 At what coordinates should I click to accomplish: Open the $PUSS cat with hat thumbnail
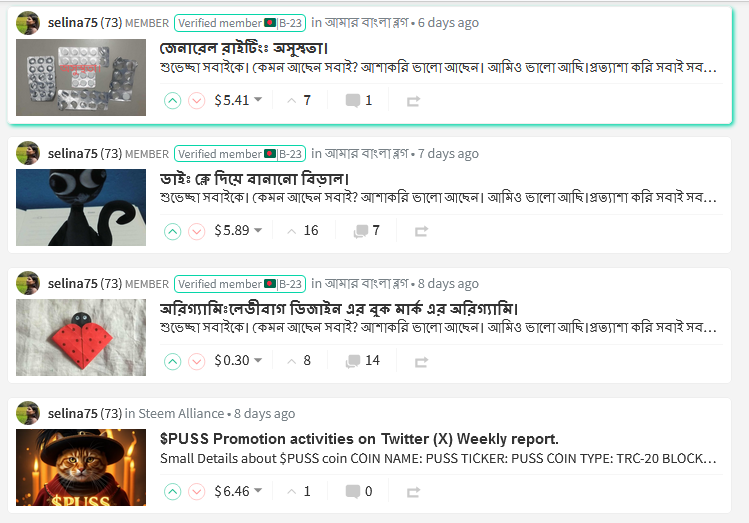(x=81, y=467)
